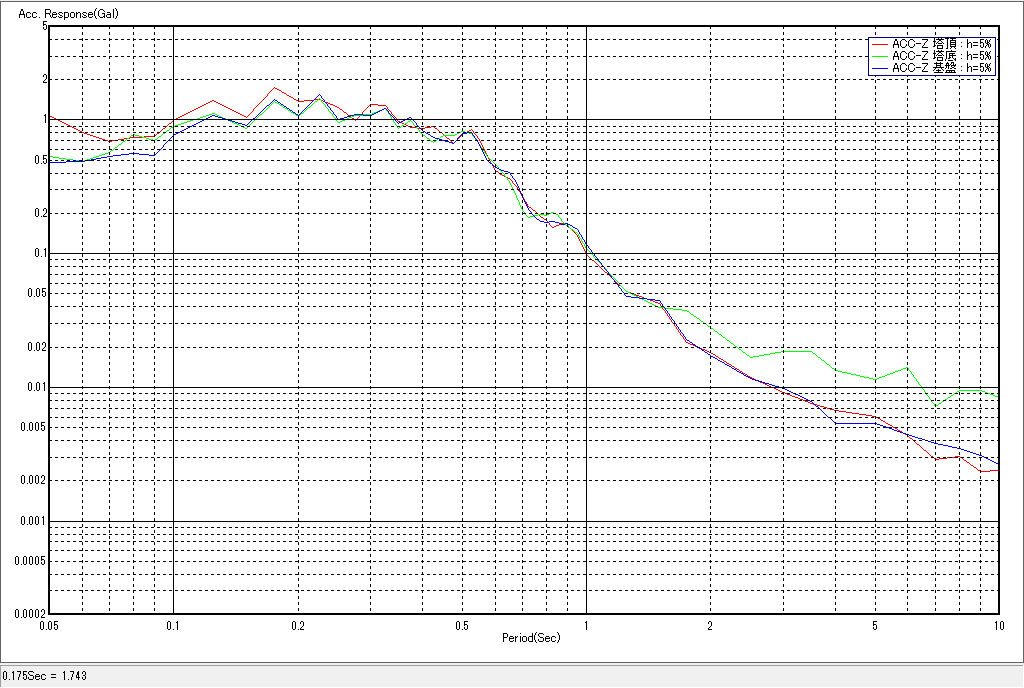The image size is (1024, 688).
Task: Click the status bar reading 0.175Sec = 1.743
Action: point(45,676)
